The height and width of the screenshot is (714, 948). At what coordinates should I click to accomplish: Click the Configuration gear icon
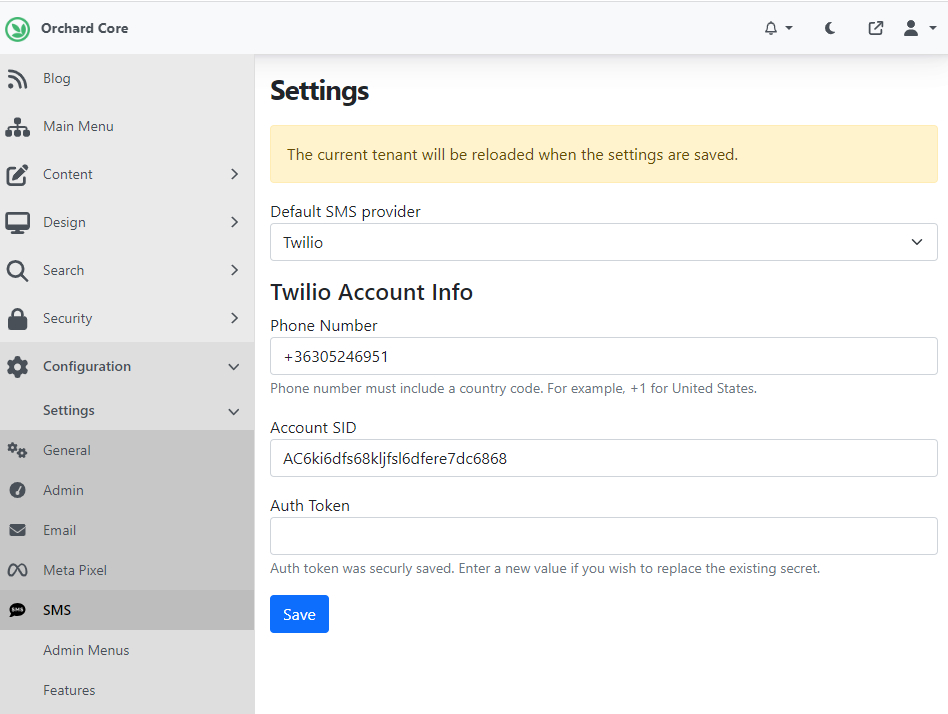point(18,366)
